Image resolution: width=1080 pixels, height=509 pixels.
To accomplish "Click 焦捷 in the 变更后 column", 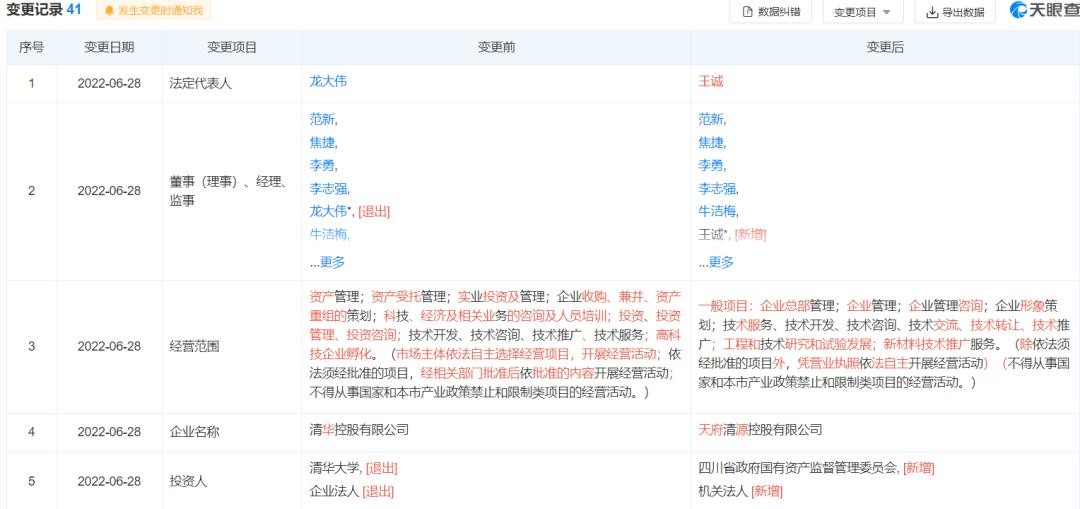I will [x=711, y=143].
